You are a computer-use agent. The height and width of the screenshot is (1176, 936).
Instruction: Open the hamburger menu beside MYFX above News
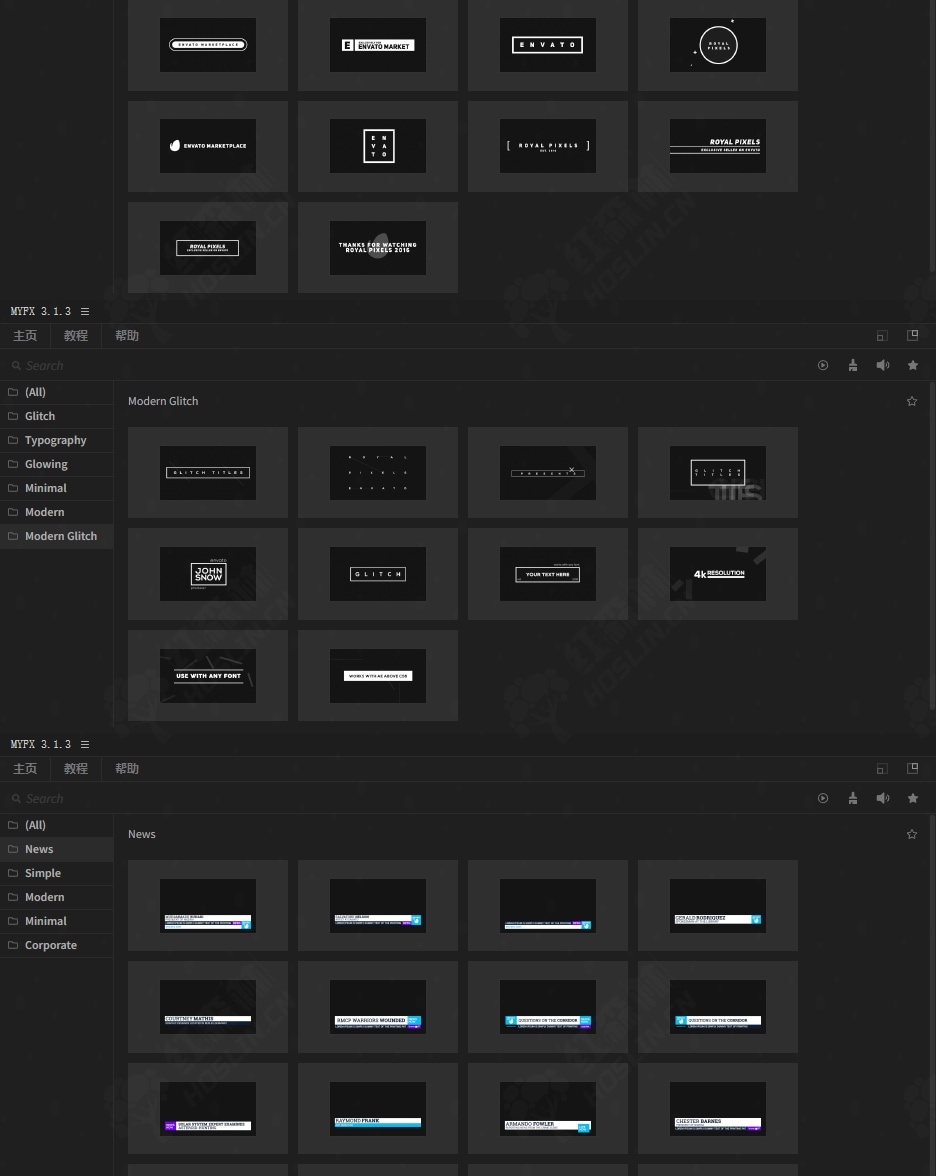tap(85, 744)
